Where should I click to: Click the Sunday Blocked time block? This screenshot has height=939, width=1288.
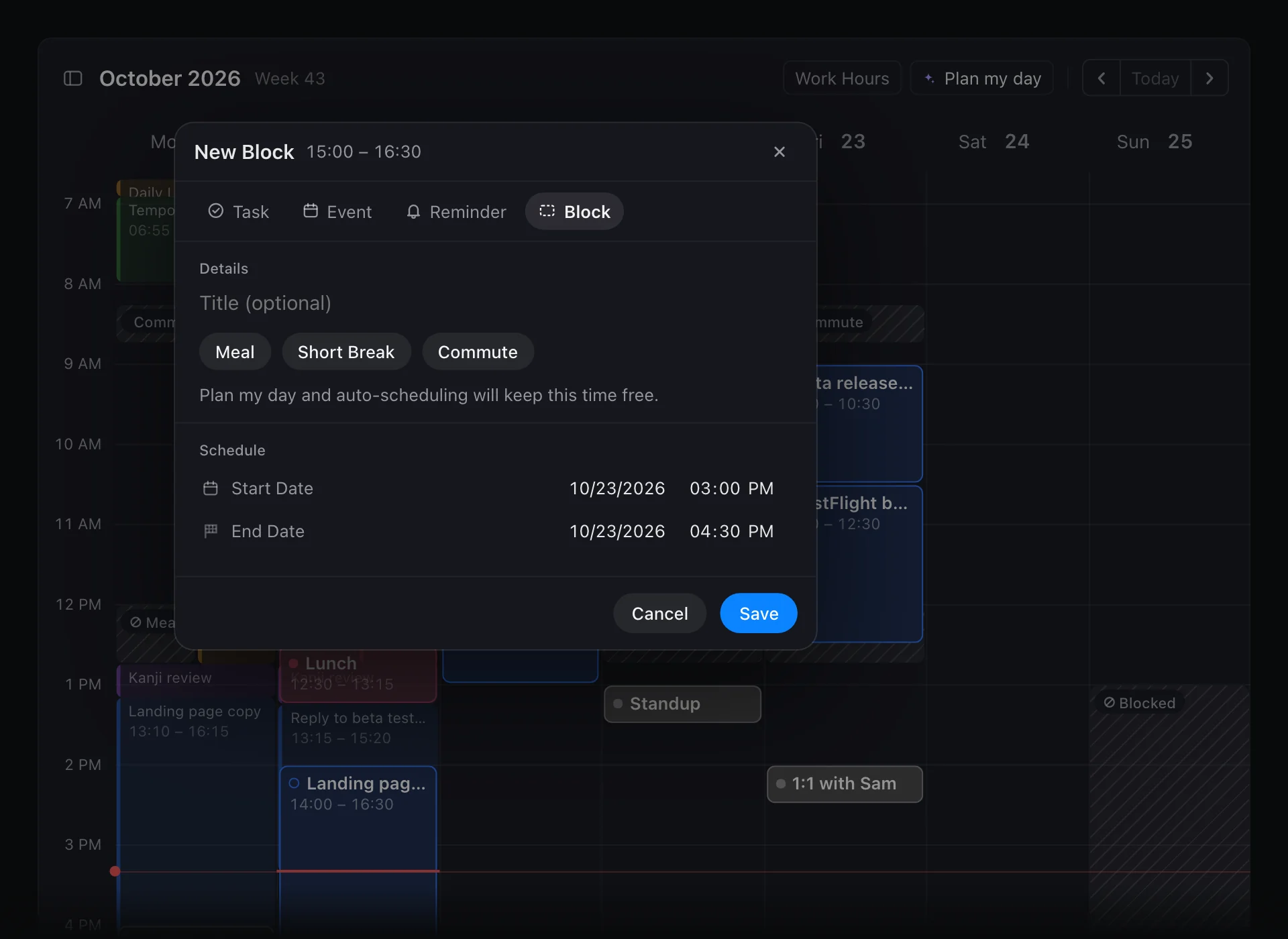1169,805
